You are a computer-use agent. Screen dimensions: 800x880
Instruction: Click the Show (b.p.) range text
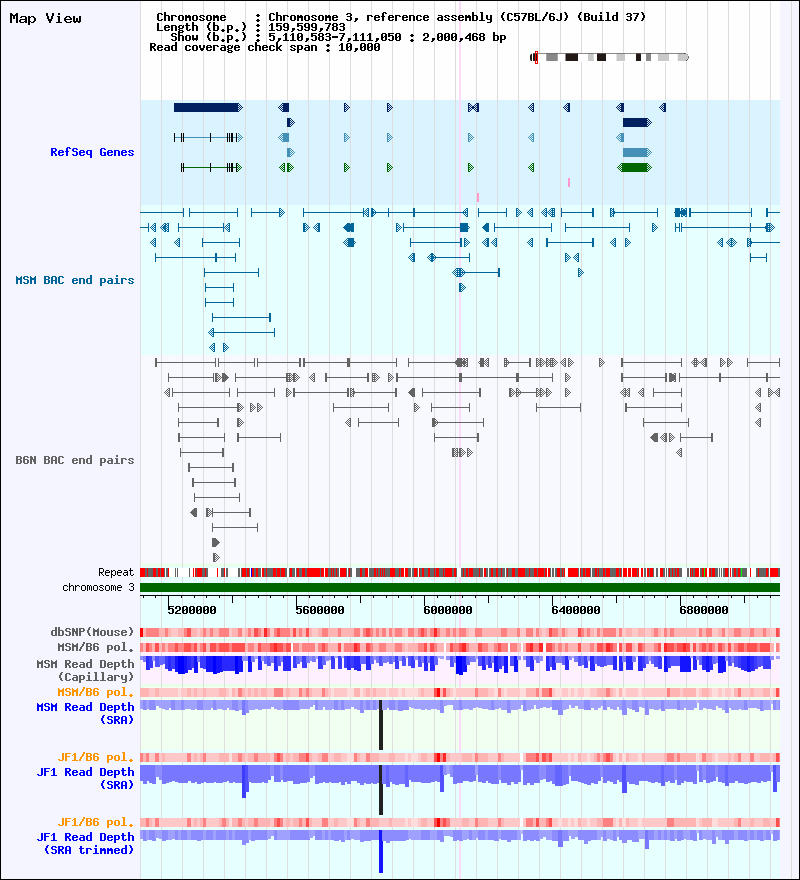pos(338,37)
